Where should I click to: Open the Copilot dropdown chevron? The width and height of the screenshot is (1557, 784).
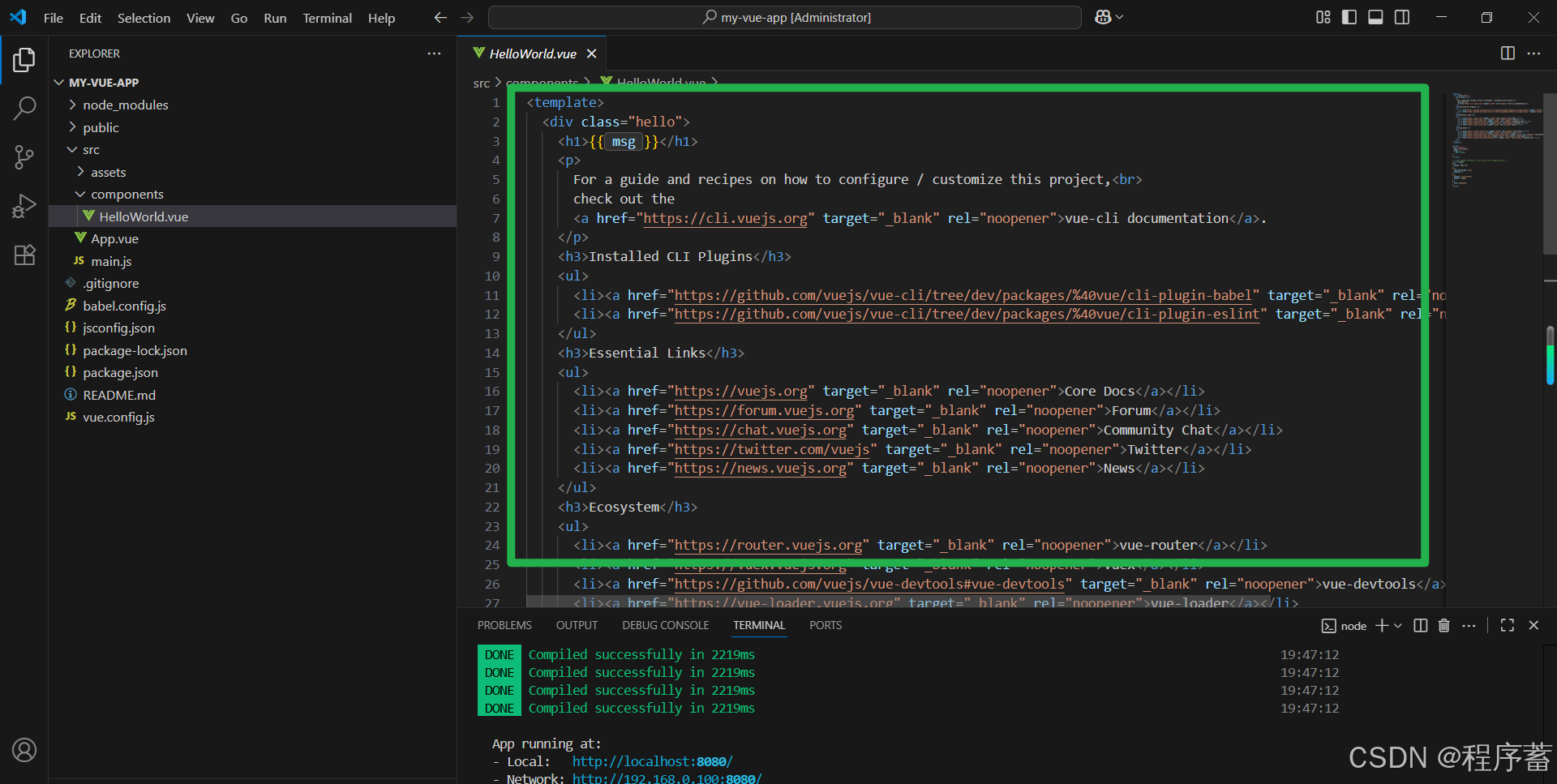tap(1120, 17)
